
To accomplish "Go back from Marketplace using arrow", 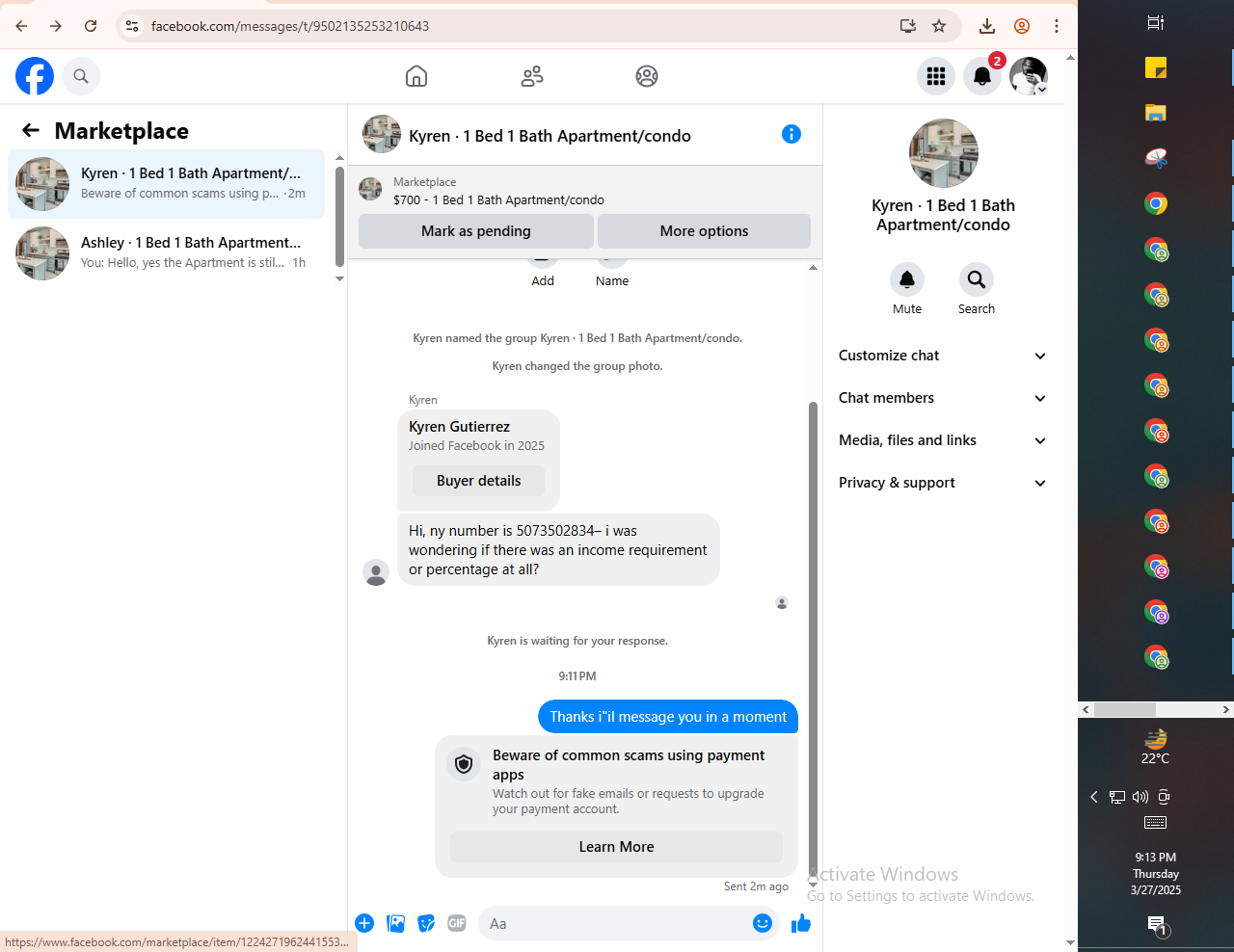I will (x=31, y=130).
